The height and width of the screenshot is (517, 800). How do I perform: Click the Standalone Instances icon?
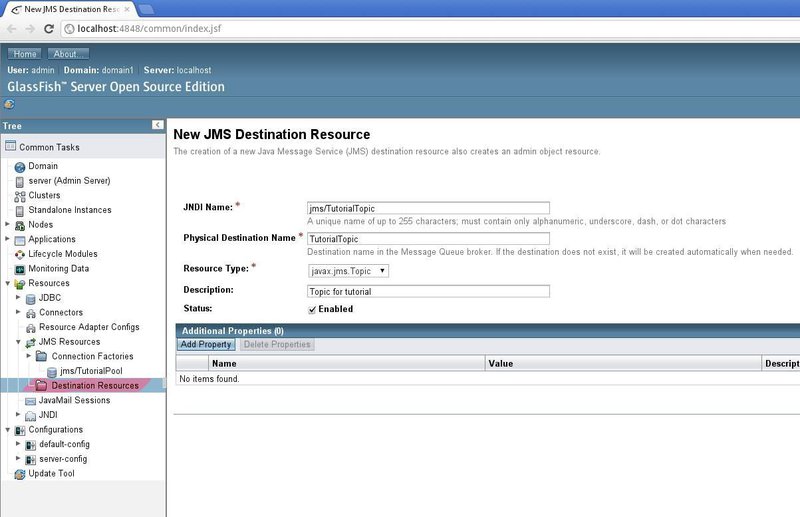pyautogui.click(x=19, y=211)
